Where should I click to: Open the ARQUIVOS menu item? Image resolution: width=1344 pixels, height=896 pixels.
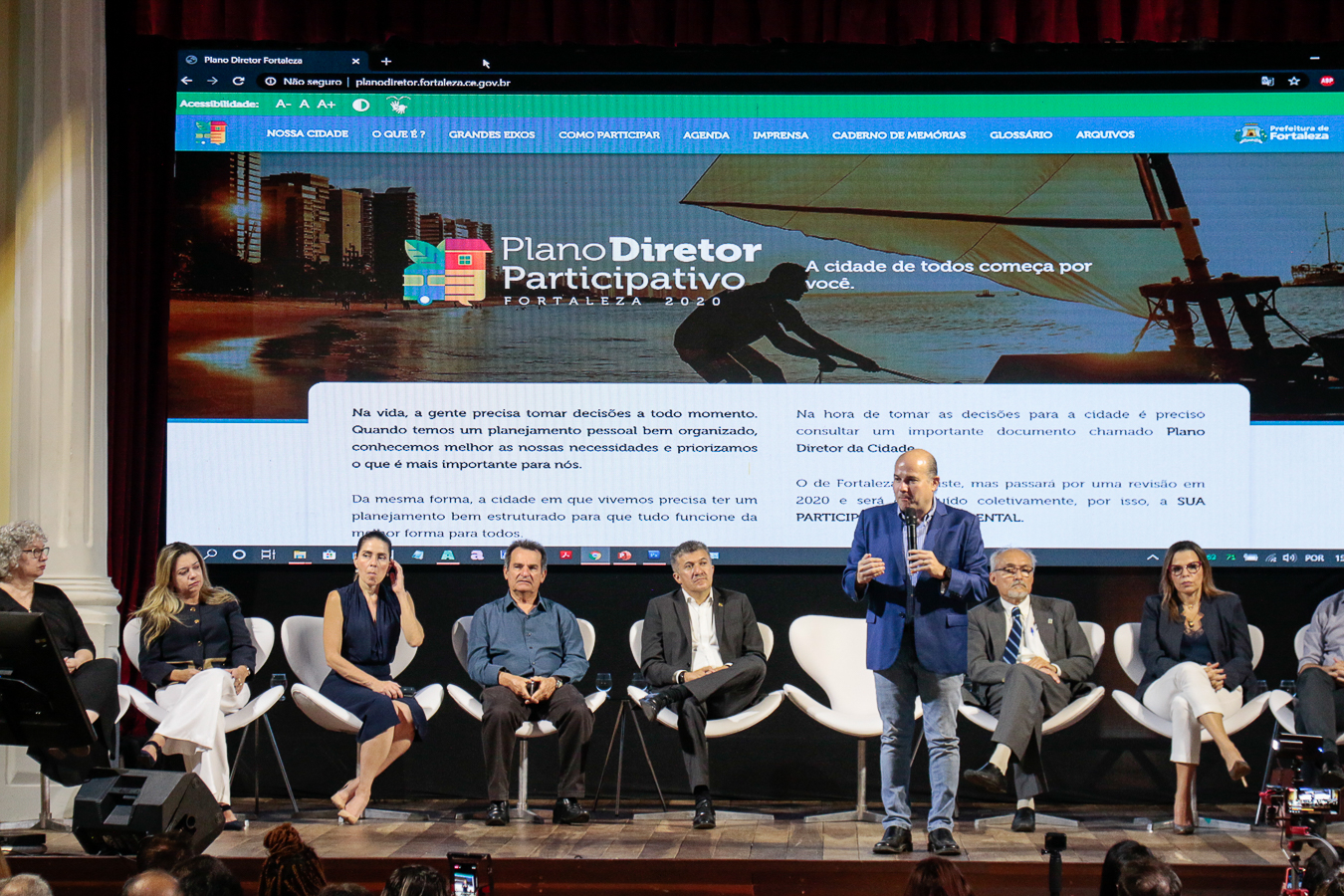1105,134
